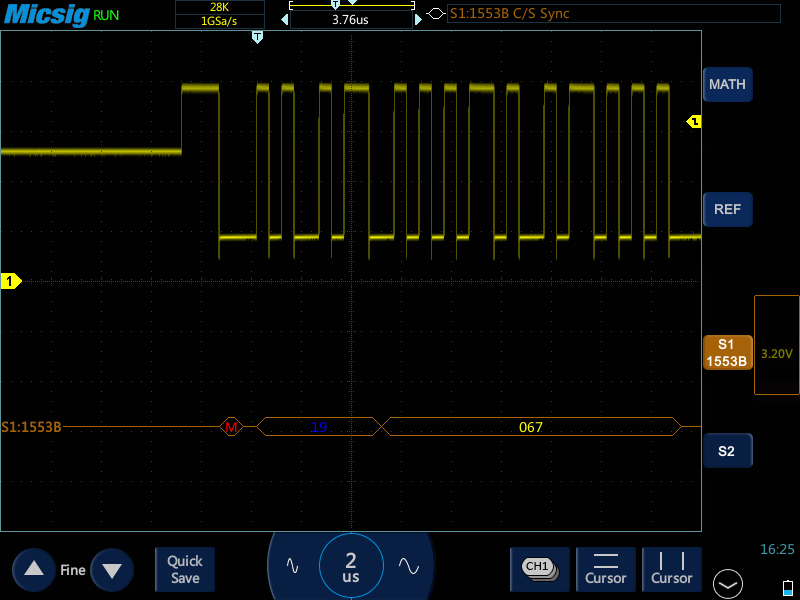Screen dimensions: 800x600
Task: Open the REF waveform menu
Action: point(727,210)
